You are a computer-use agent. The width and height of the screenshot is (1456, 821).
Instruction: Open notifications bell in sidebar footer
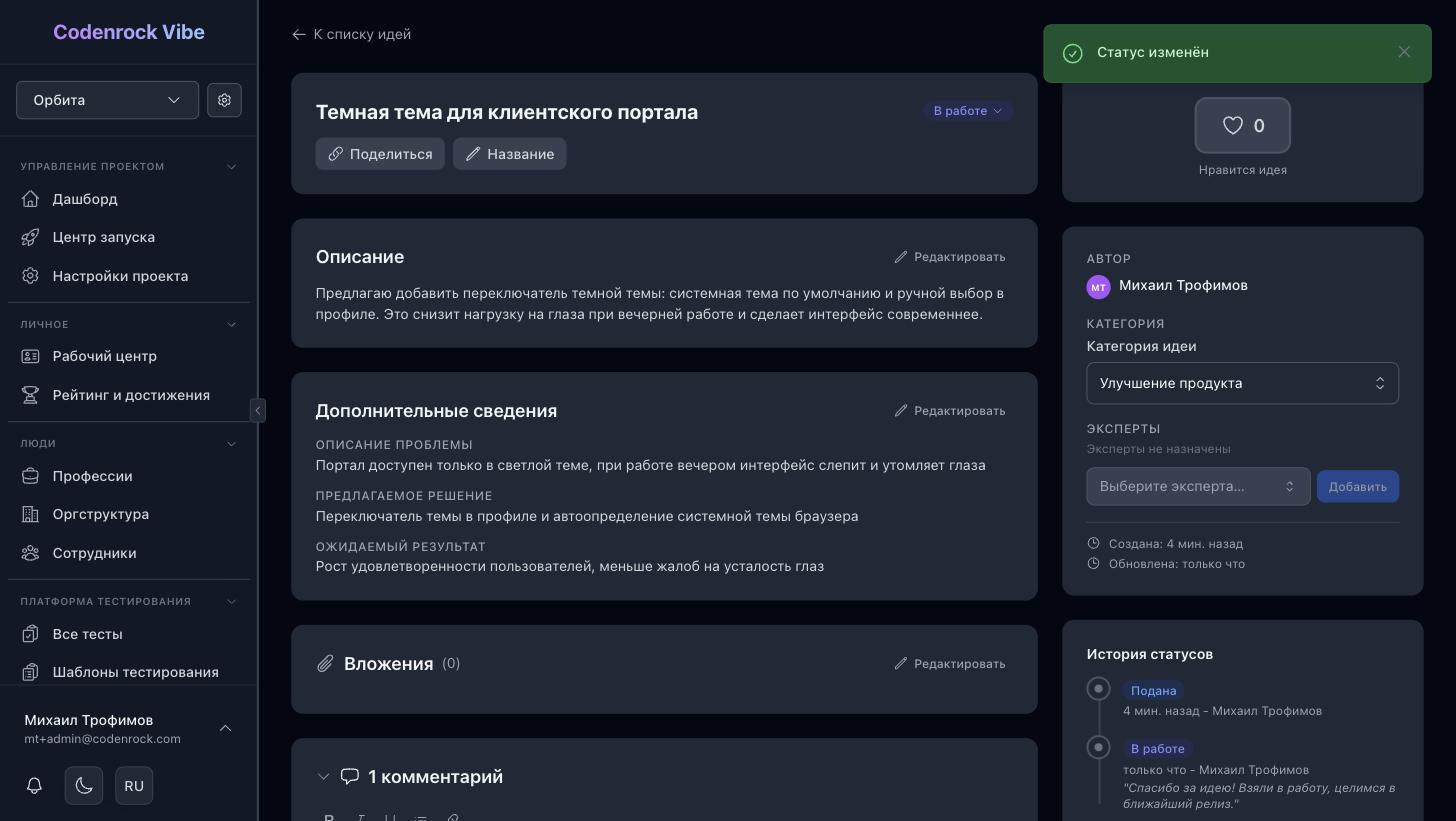click(34, 786)
